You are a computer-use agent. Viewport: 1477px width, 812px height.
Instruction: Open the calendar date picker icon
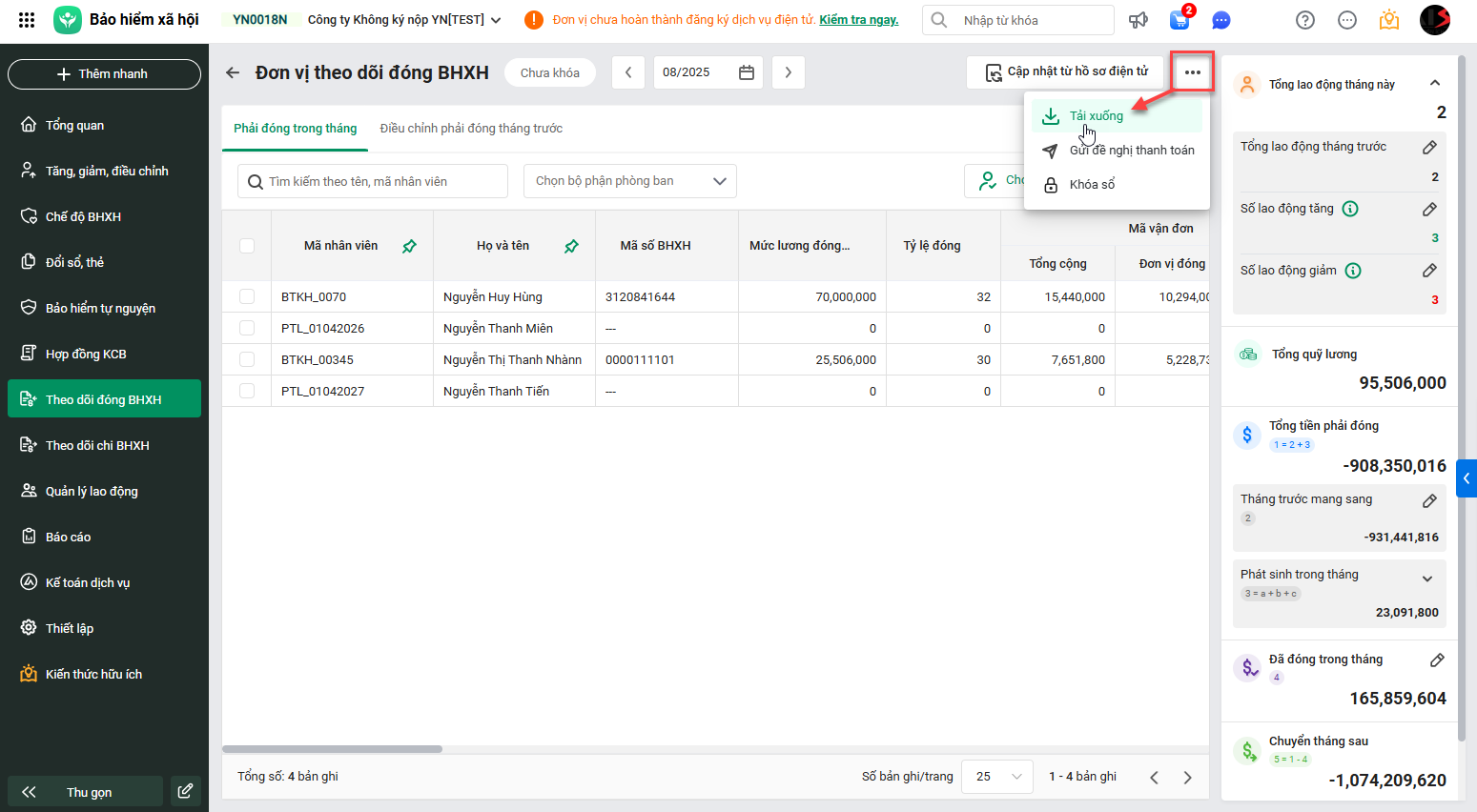[747, 72]
